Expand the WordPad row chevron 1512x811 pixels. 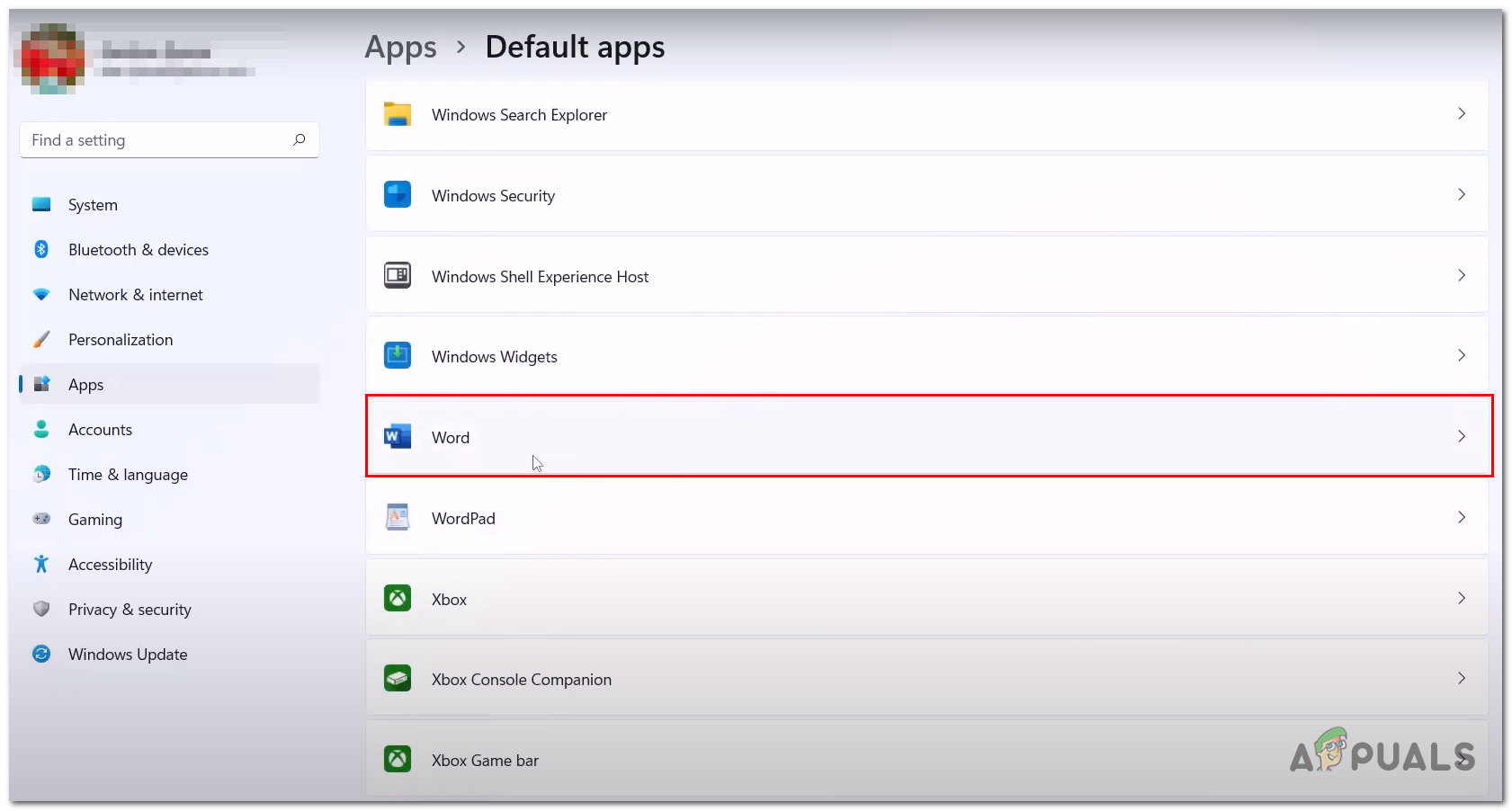[x=1461, y=518]
